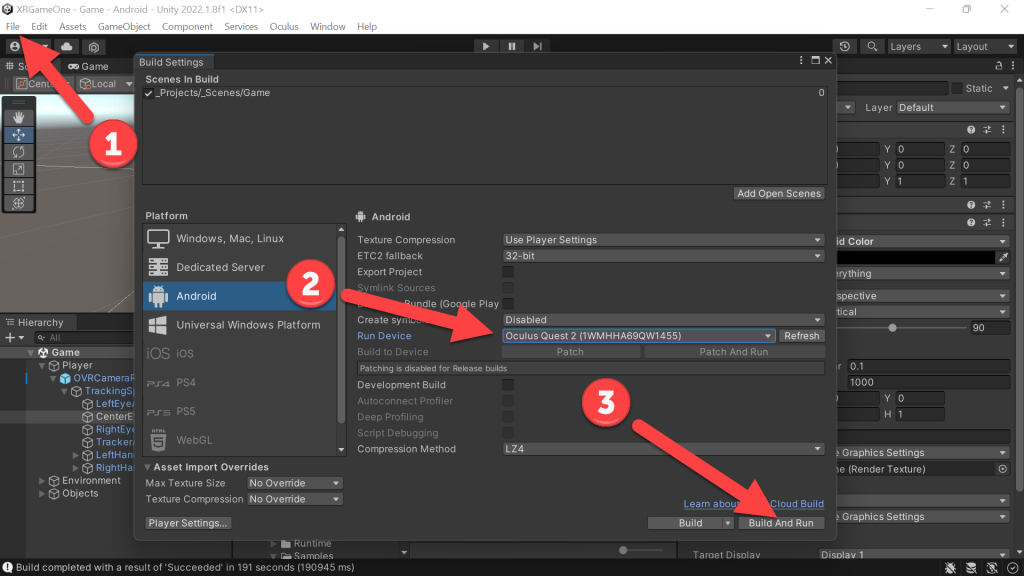Viewport: 1024px width, 576px height.
Task: Open the Edit menu
Action: coord(39,27)
